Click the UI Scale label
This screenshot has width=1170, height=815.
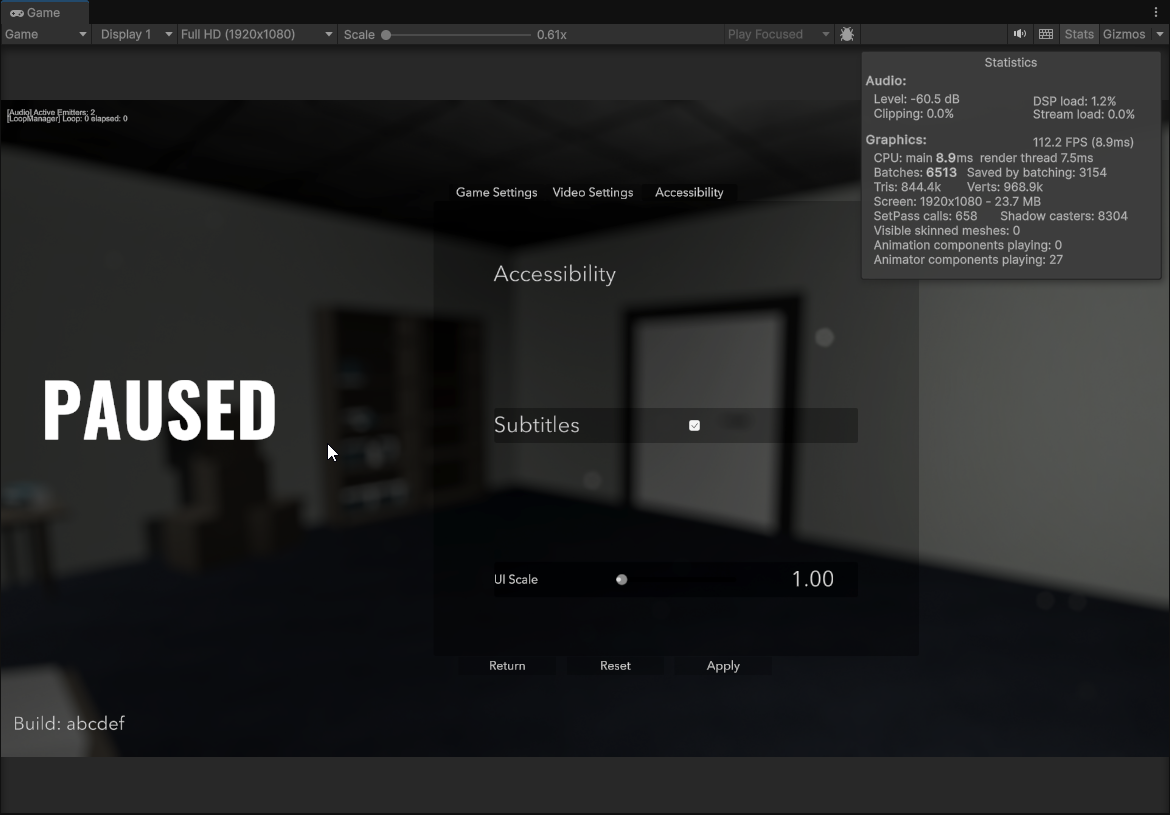click(x=516, y=579)
